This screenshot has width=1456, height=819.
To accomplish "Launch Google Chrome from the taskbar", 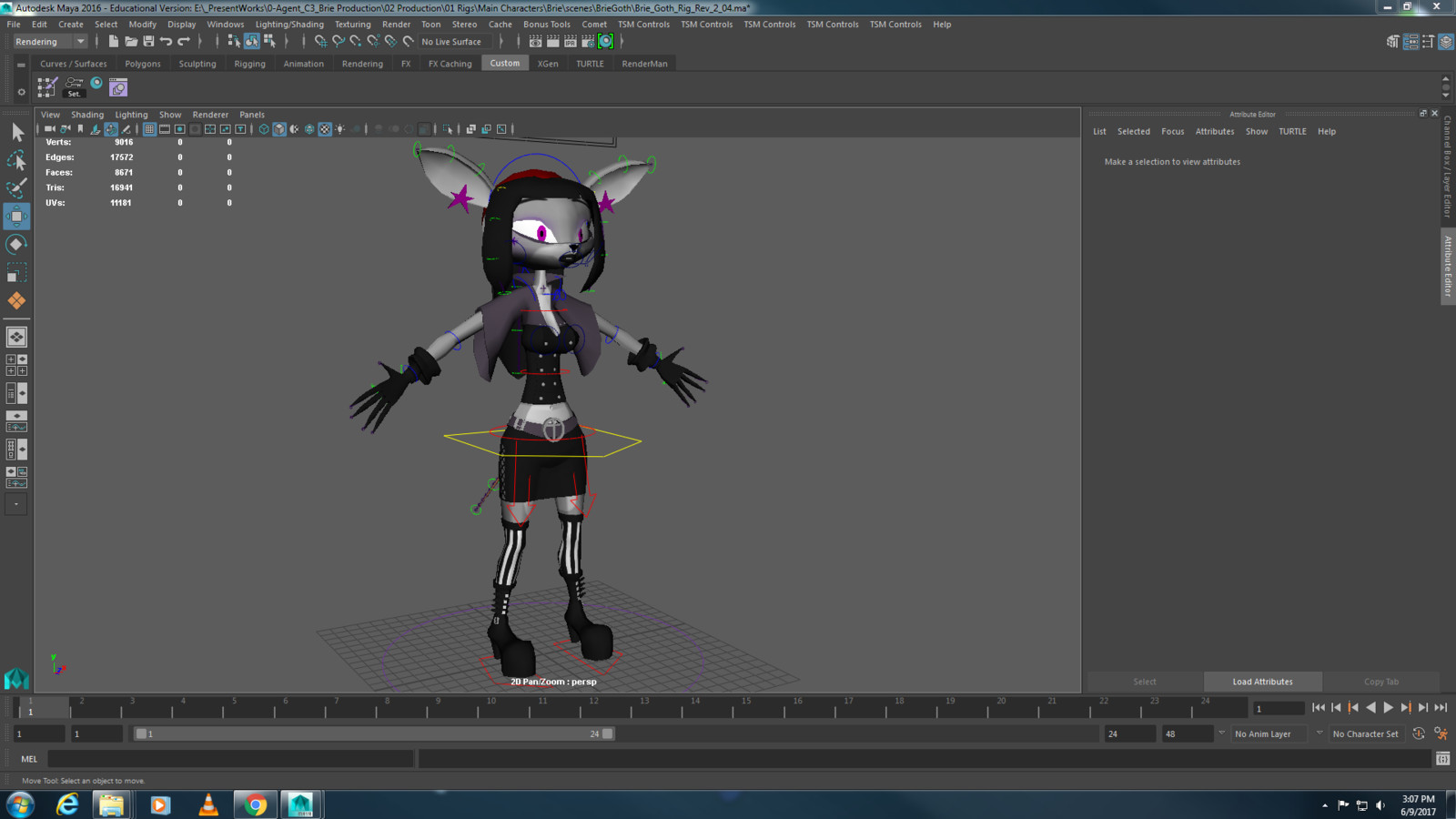I will pyautogui.click(x=256, y=804).
